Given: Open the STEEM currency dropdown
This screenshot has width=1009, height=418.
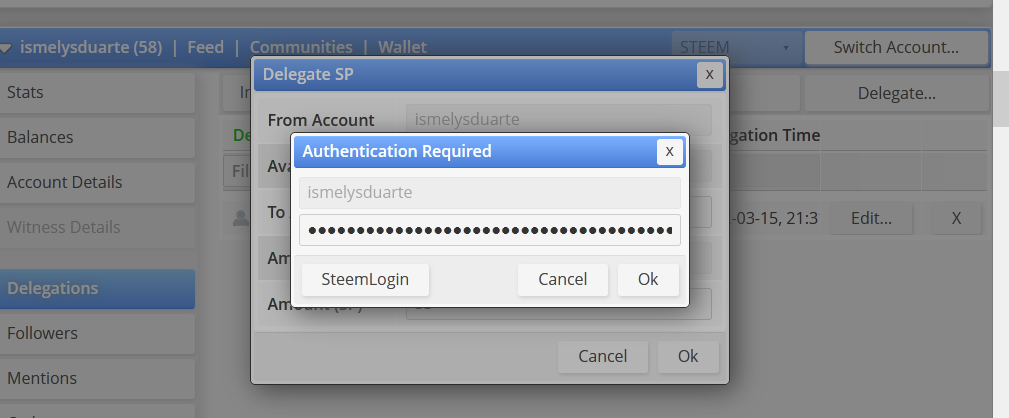Looking at the screenshot, I should coord(736,48).
